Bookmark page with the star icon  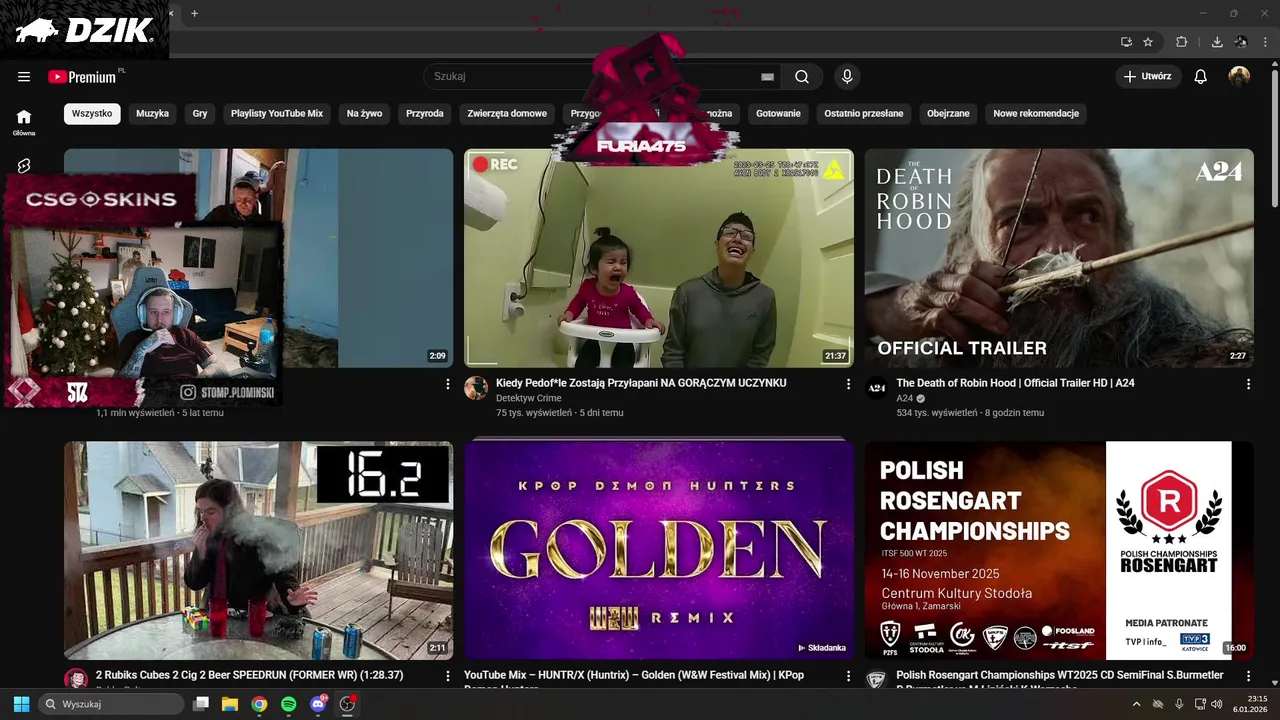pos(1148,42)
